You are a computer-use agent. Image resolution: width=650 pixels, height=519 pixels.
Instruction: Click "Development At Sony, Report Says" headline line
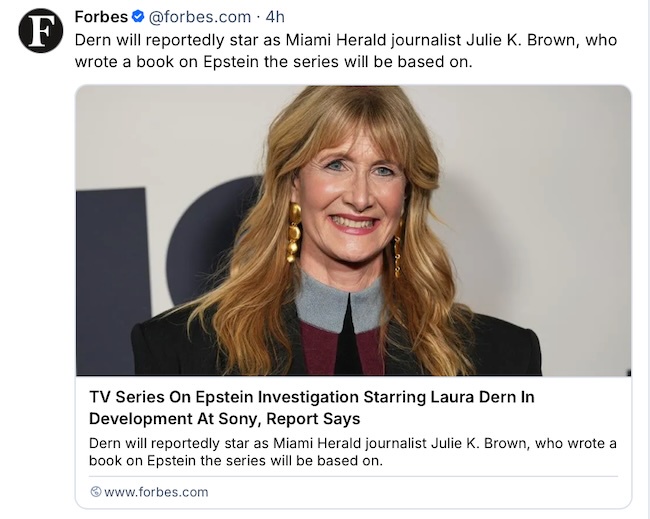pyautogui.click(x=224, y=418)
